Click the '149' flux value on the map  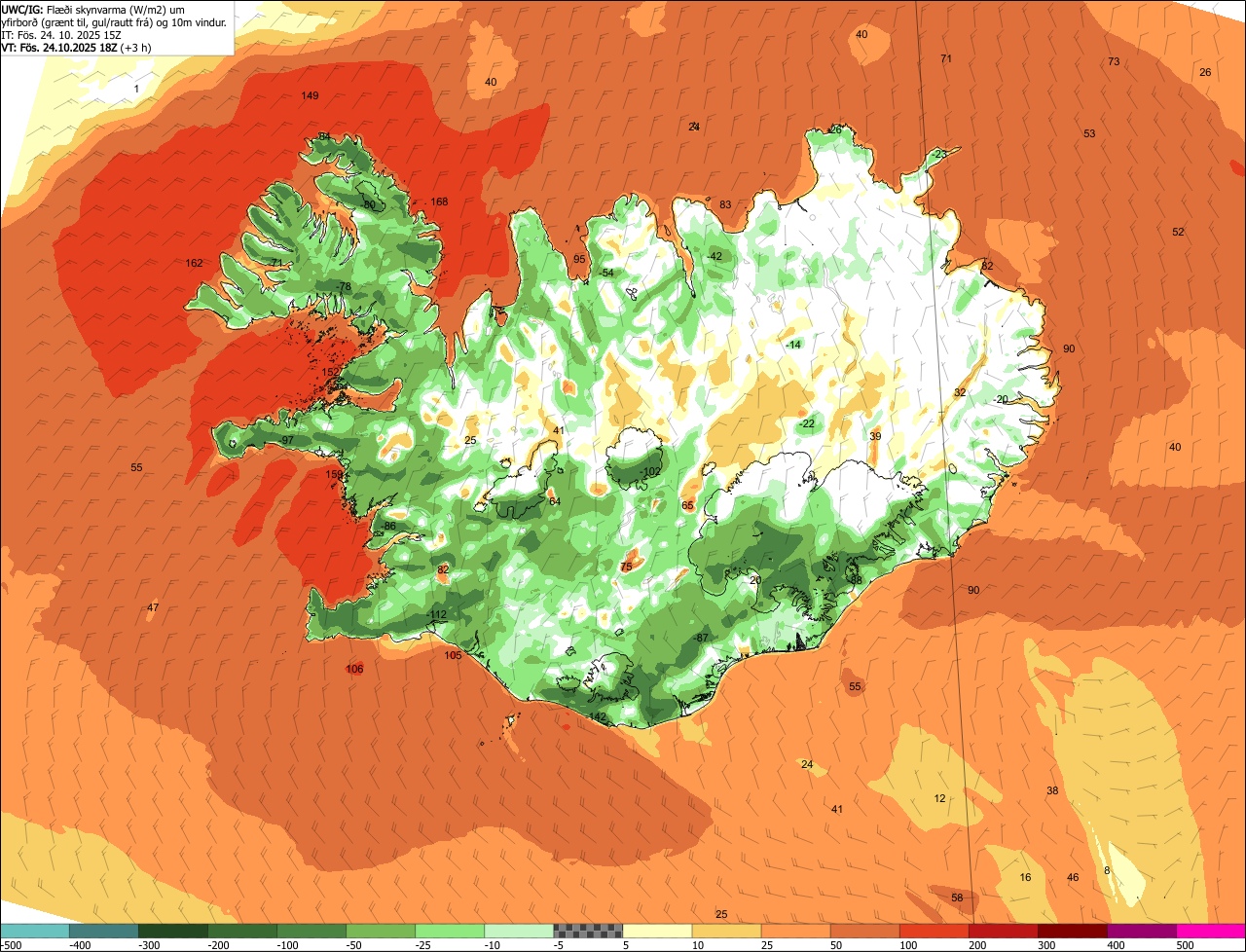pyautogui.click(x=310, y=95)
